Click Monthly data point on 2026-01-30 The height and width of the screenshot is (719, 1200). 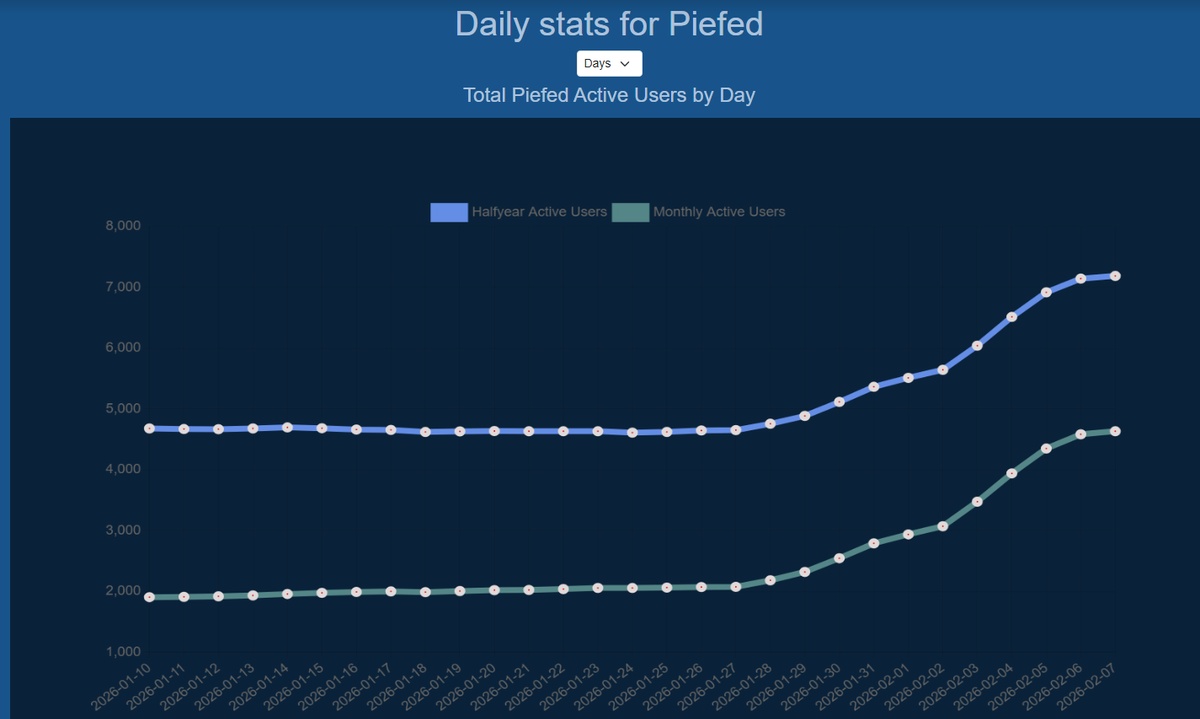[x=839, y=558]
